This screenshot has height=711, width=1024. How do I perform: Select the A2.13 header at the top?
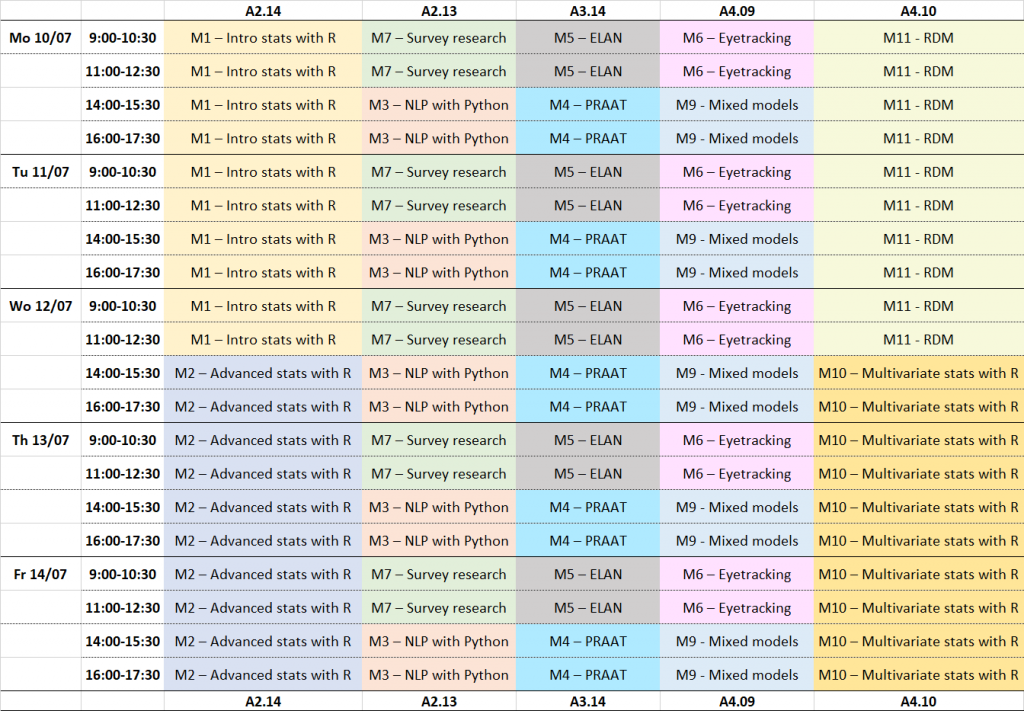pos(439,10)
